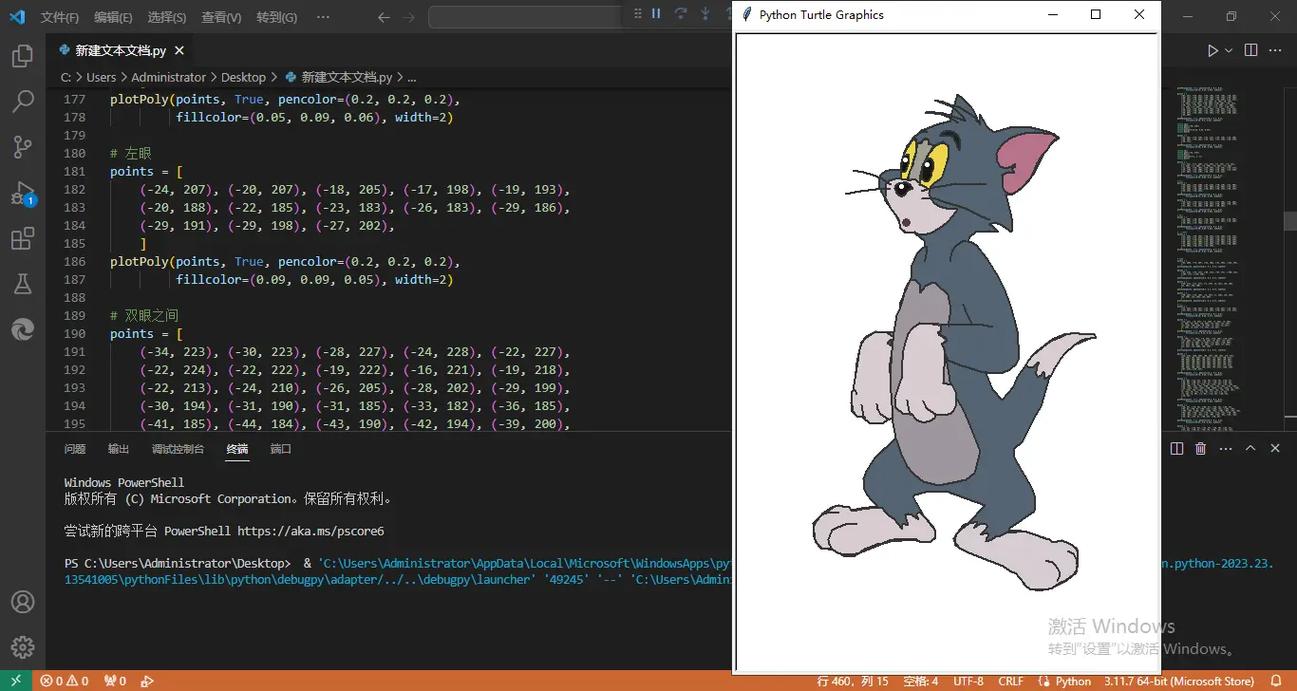The width and height of the screenshot is (1297, 691).
Task: Go forward with the right arrow
Action: click(409, 17)
